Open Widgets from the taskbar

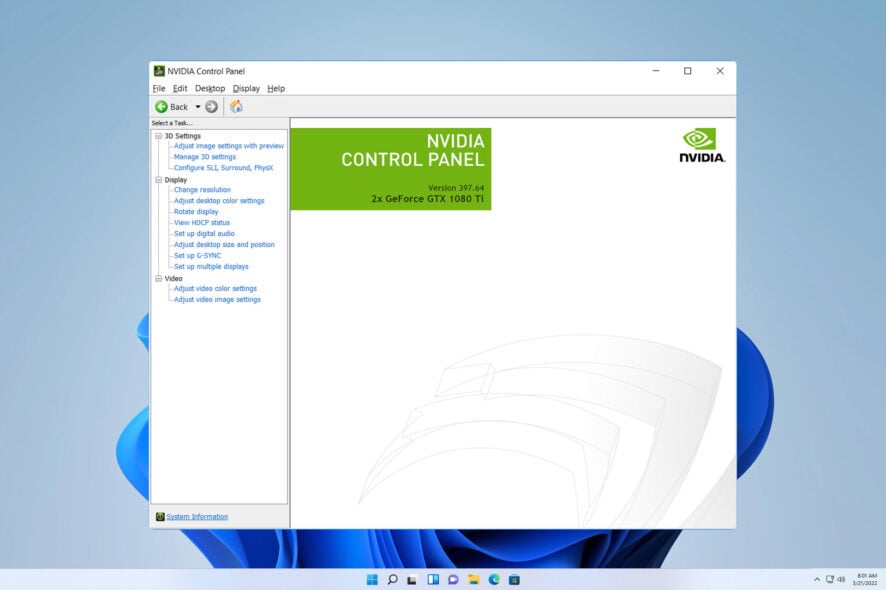pyautogui.click(x=433, y=579)
